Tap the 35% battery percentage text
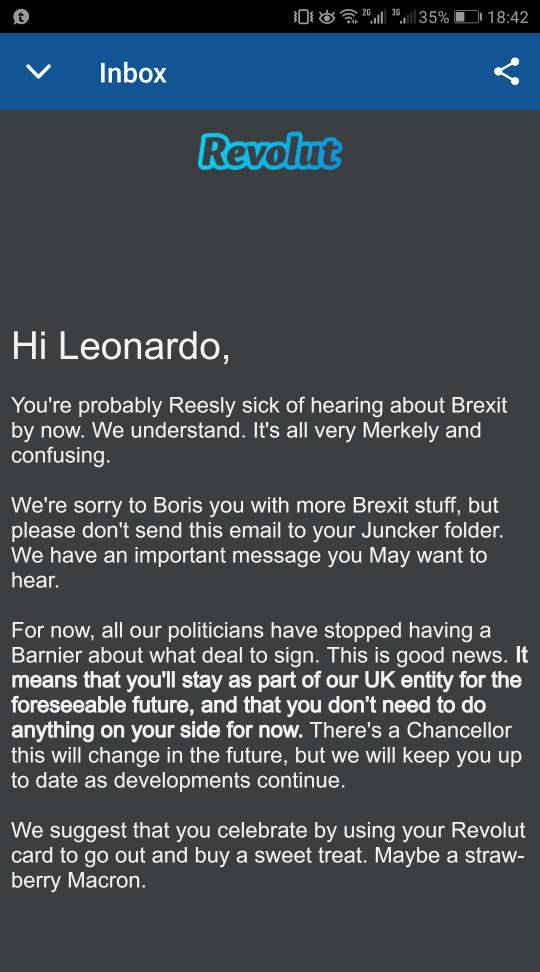Viewport: 540px width, 972px height. 434,17
